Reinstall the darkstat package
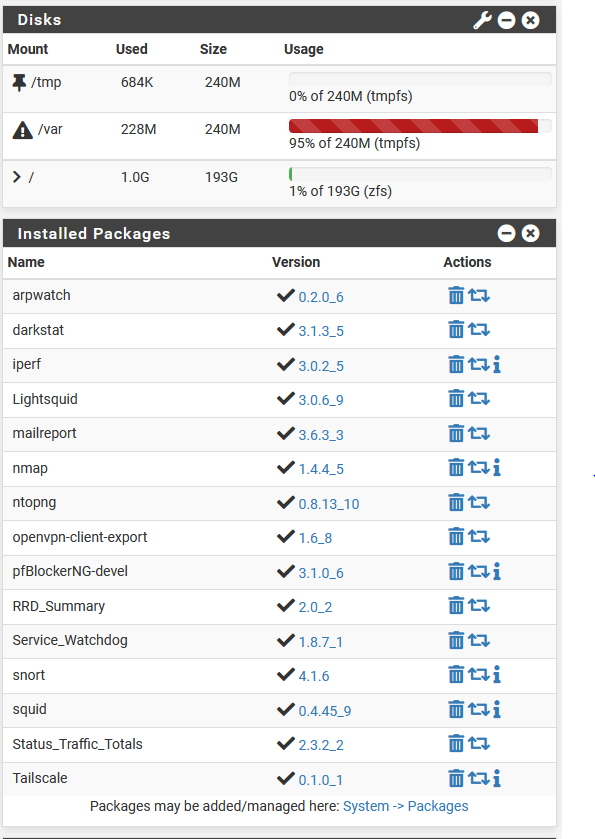The height and width of the screenshot is (839, 595). pos(479,330)
